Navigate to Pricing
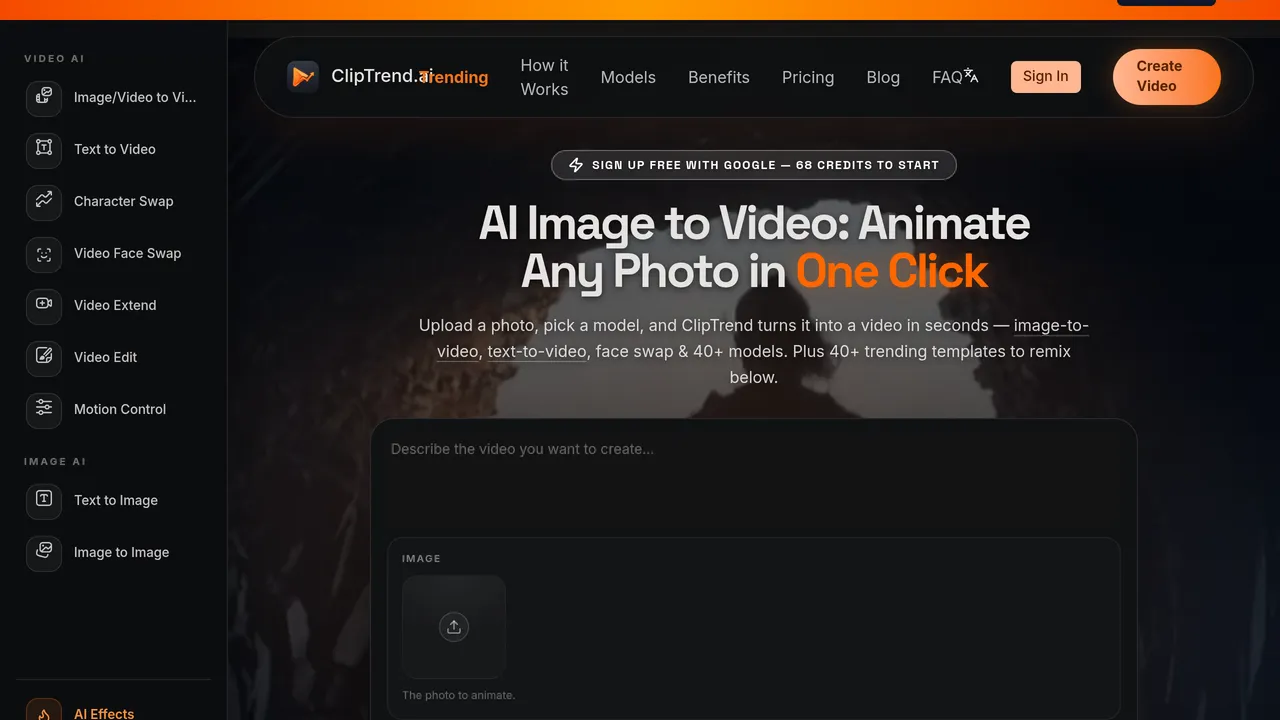The width and height of the screenshot is (1280, 720). coord(808,77)
